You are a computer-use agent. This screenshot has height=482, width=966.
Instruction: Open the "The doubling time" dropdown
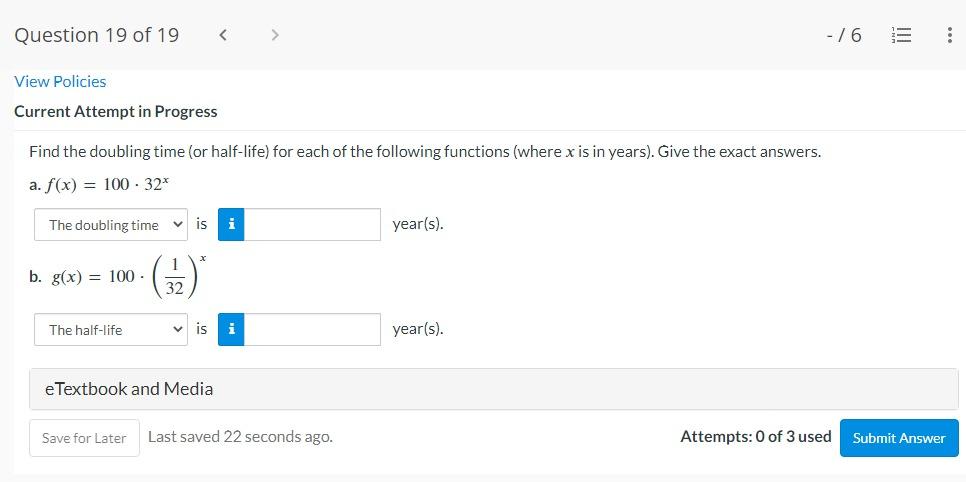pos(111,225)
